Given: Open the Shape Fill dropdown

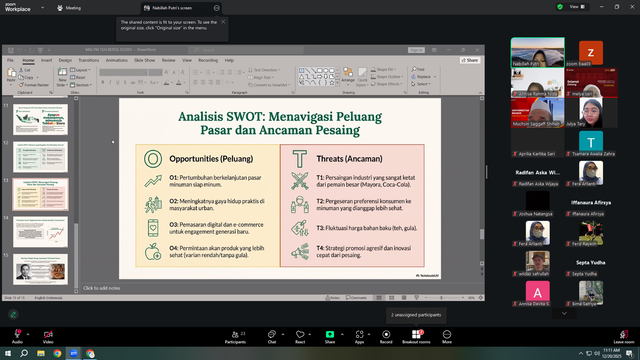Looking at the screenshot, I should (383, 69).
